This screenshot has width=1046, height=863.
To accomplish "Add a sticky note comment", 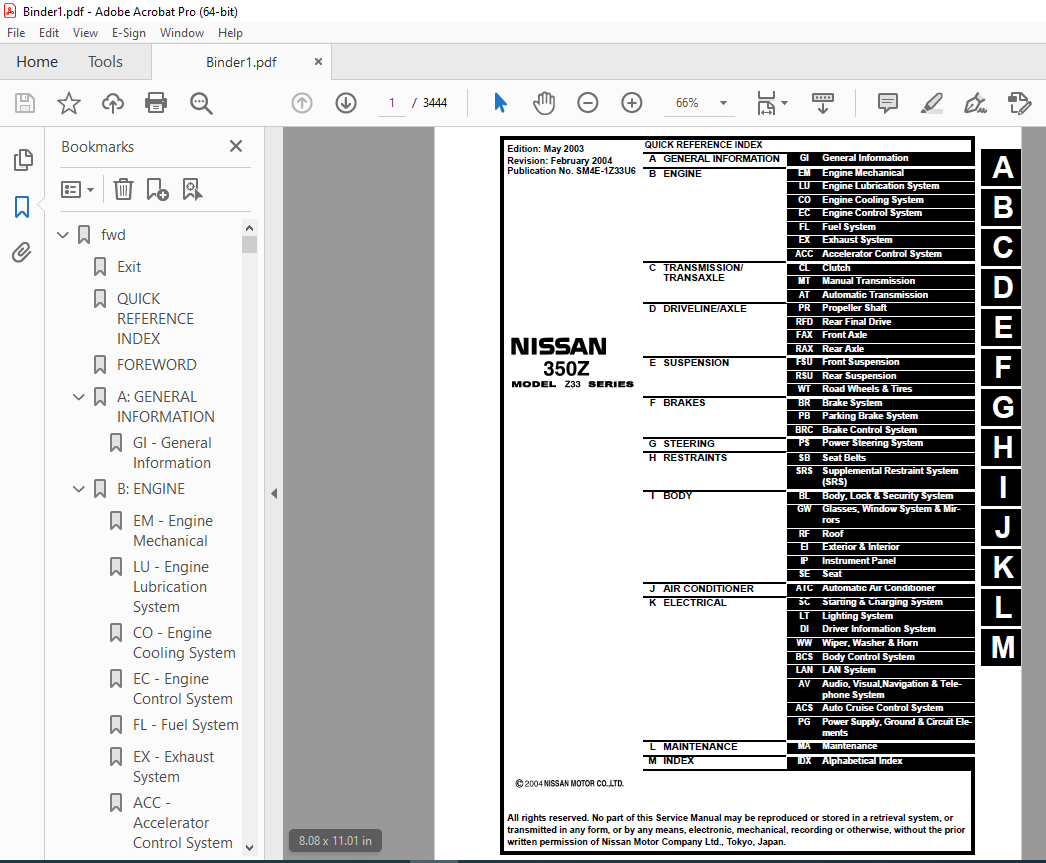I will coord(887,103).
